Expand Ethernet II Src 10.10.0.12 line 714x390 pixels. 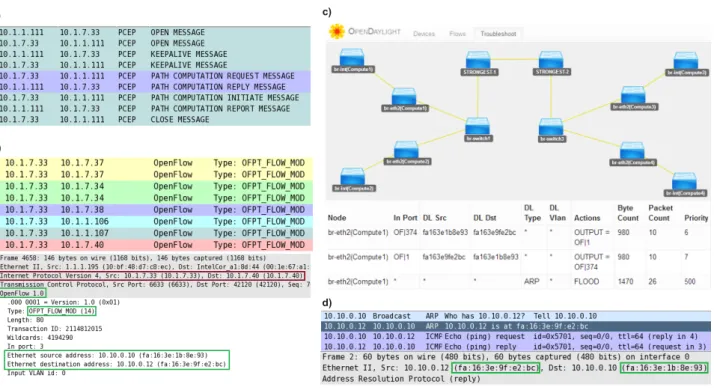(x=516, y=368)
